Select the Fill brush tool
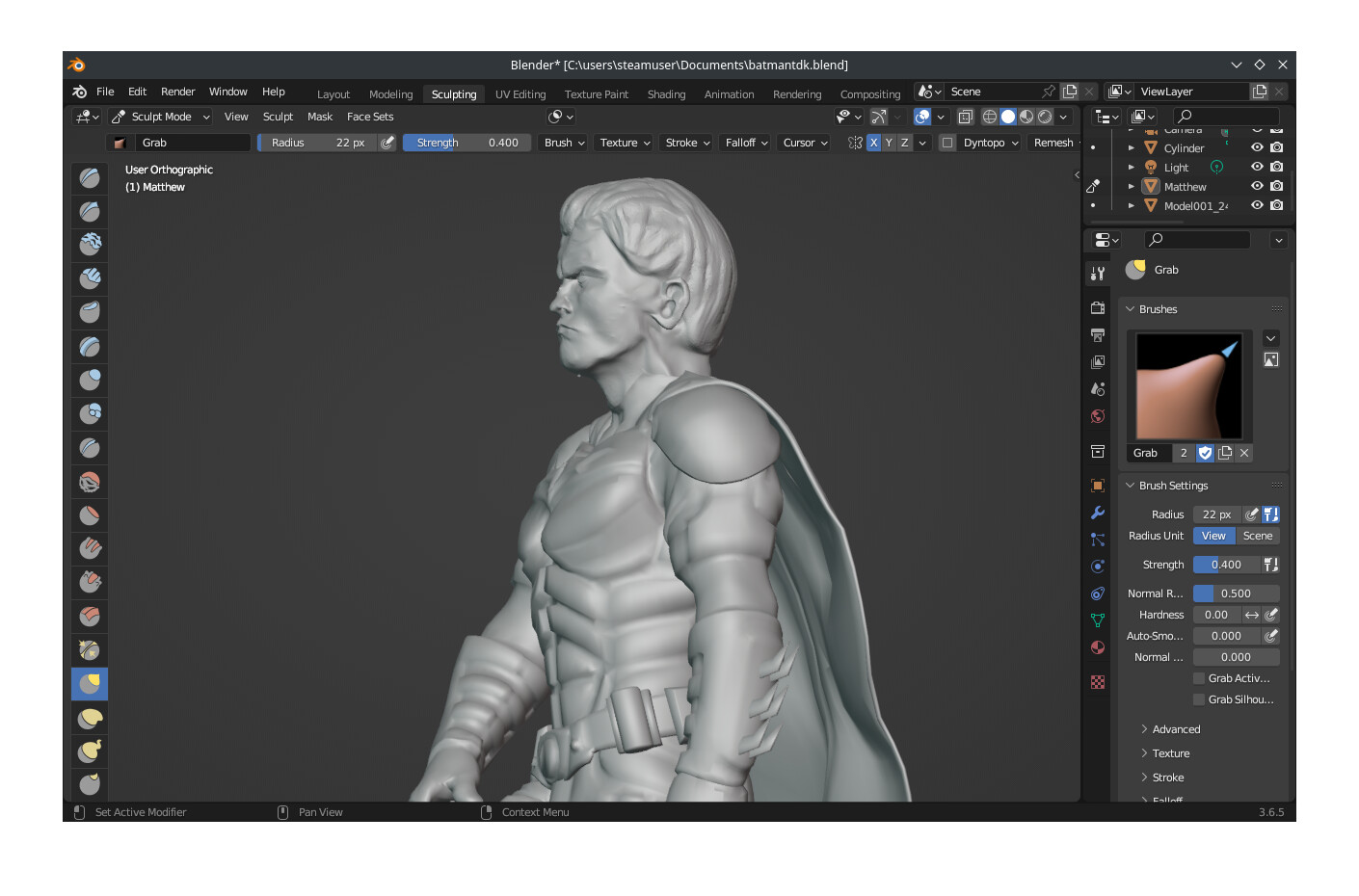 click(90, 548)
